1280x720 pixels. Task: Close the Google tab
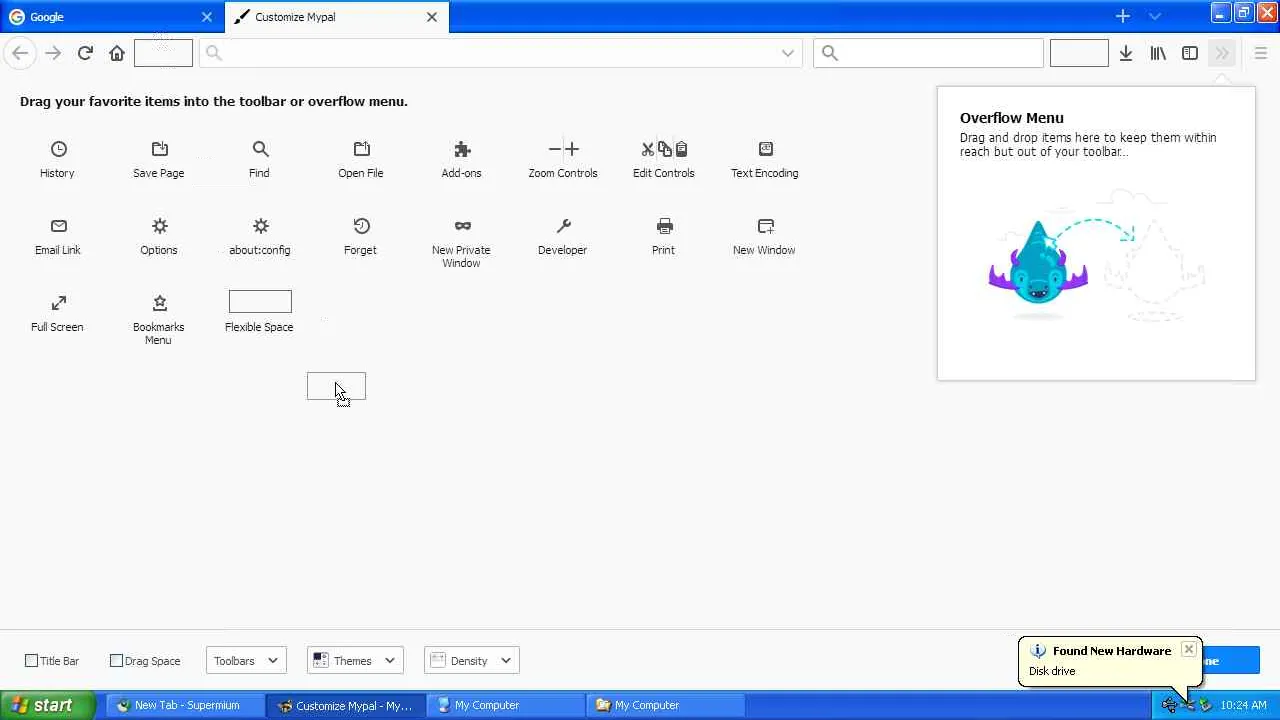(x=207, y=17)
